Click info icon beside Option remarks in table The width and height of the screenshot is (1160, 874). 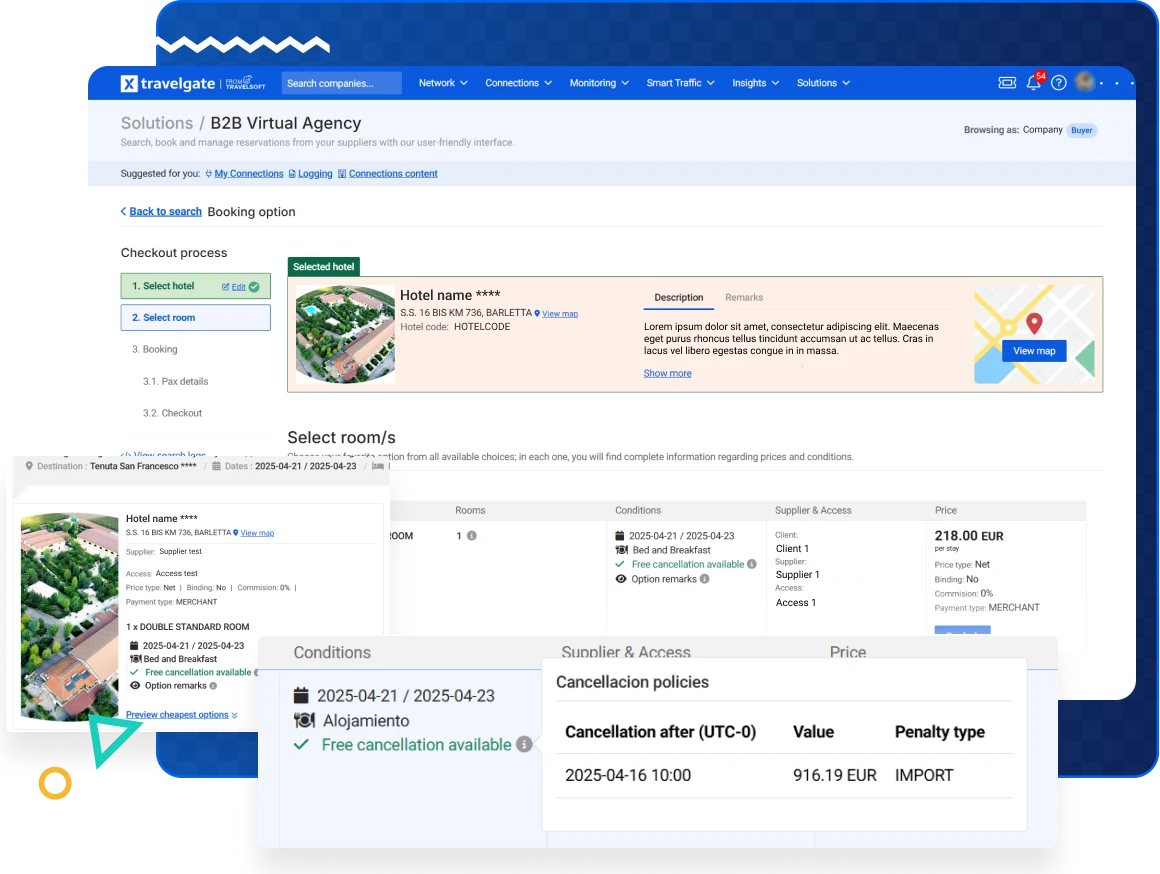(704, 579)
